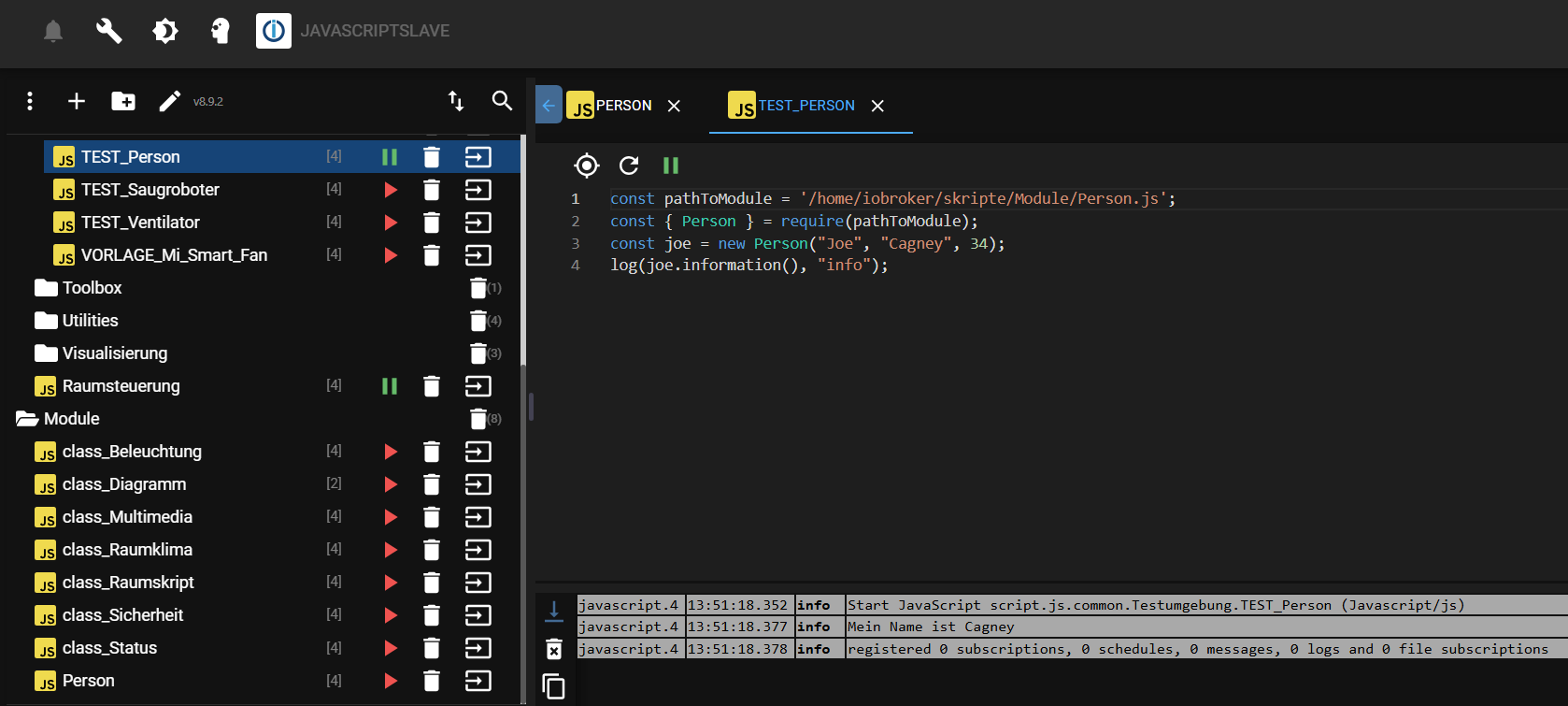Pause the running TEST_Person script in tree
The image size is (1568, 706).
[390, 157]
